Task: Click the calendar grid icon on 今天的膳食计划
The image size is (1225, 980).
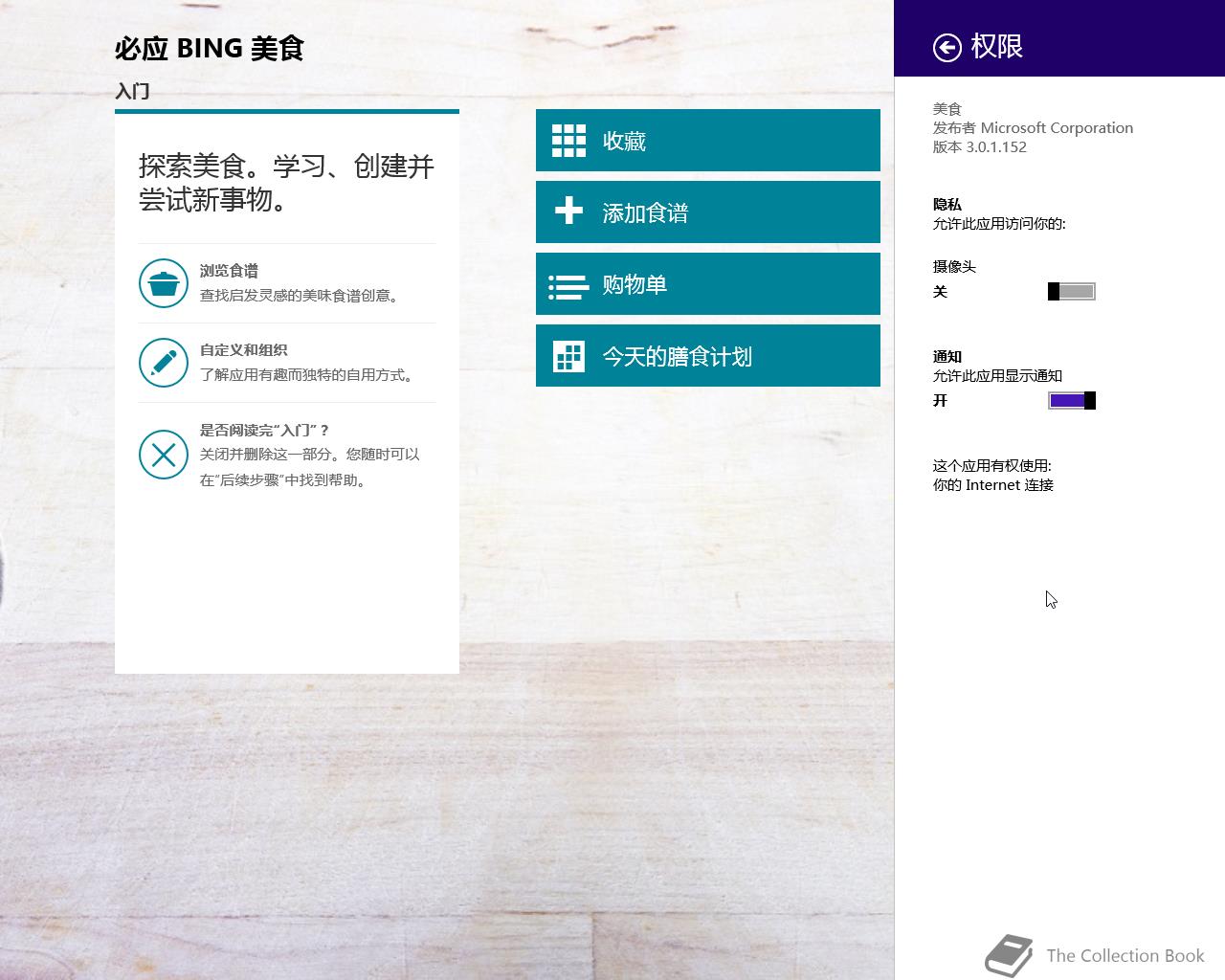Action: pyautogui.click(x=569, y=356)
